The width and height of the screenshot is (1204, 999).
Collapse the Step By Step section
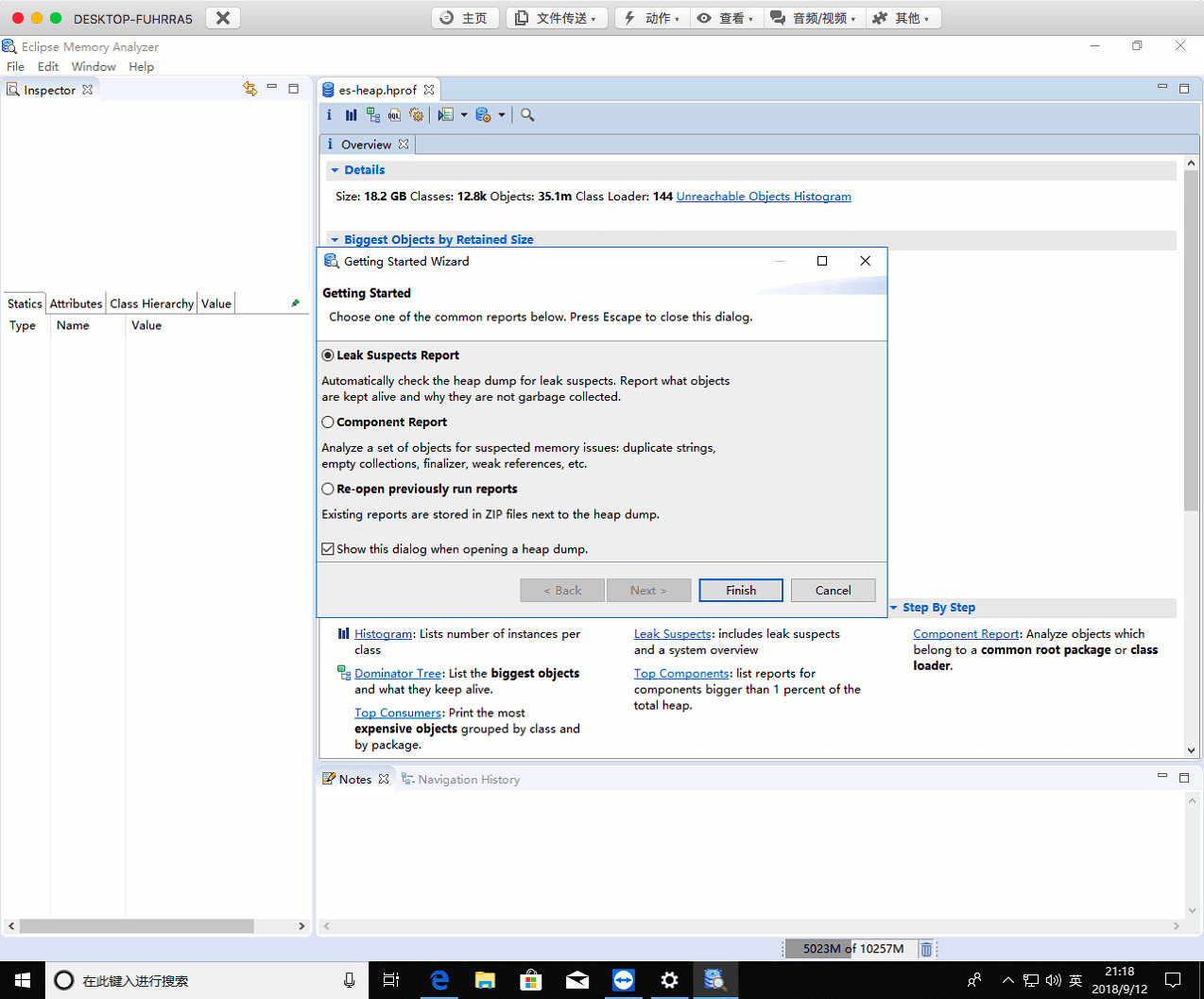(894, 608)
